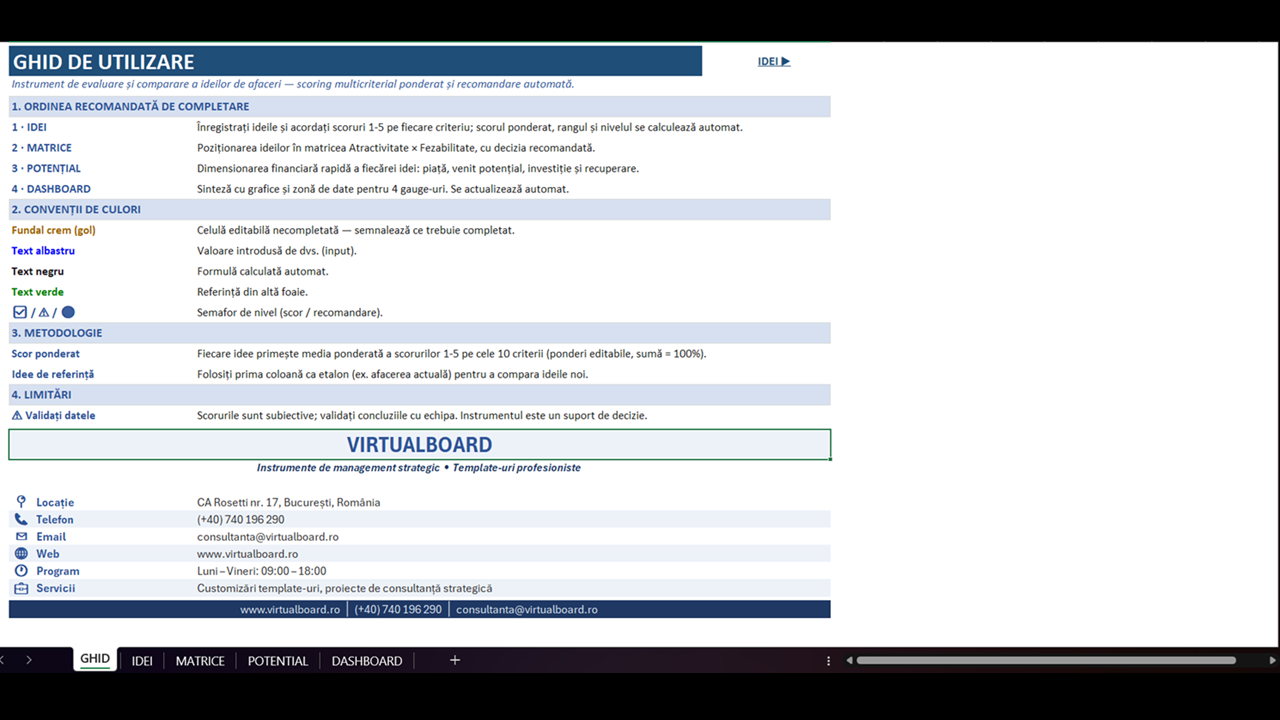1280x720 pixels.
Task: Click www.virtualboard.ro in the Web row
Action: [x=247, y=553]
